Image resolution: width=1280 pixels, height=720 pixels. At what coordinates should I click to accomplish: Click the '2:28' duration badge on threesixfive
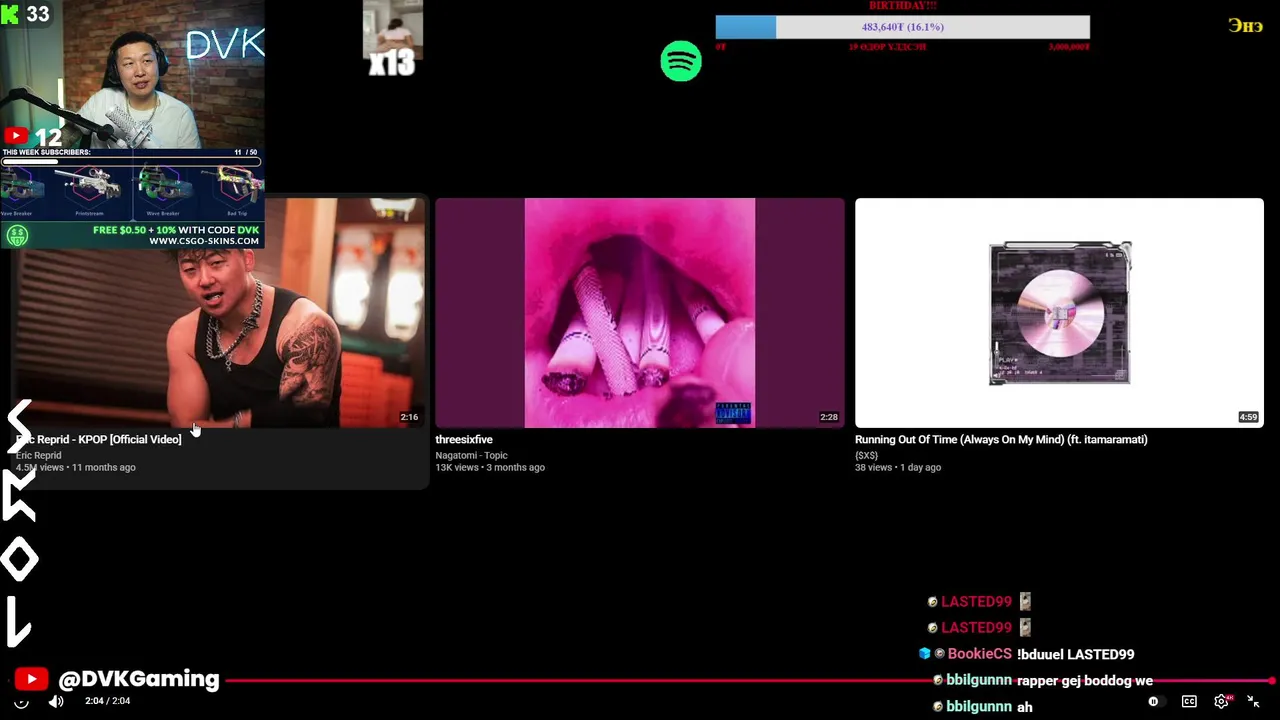(x=828, y=417)
